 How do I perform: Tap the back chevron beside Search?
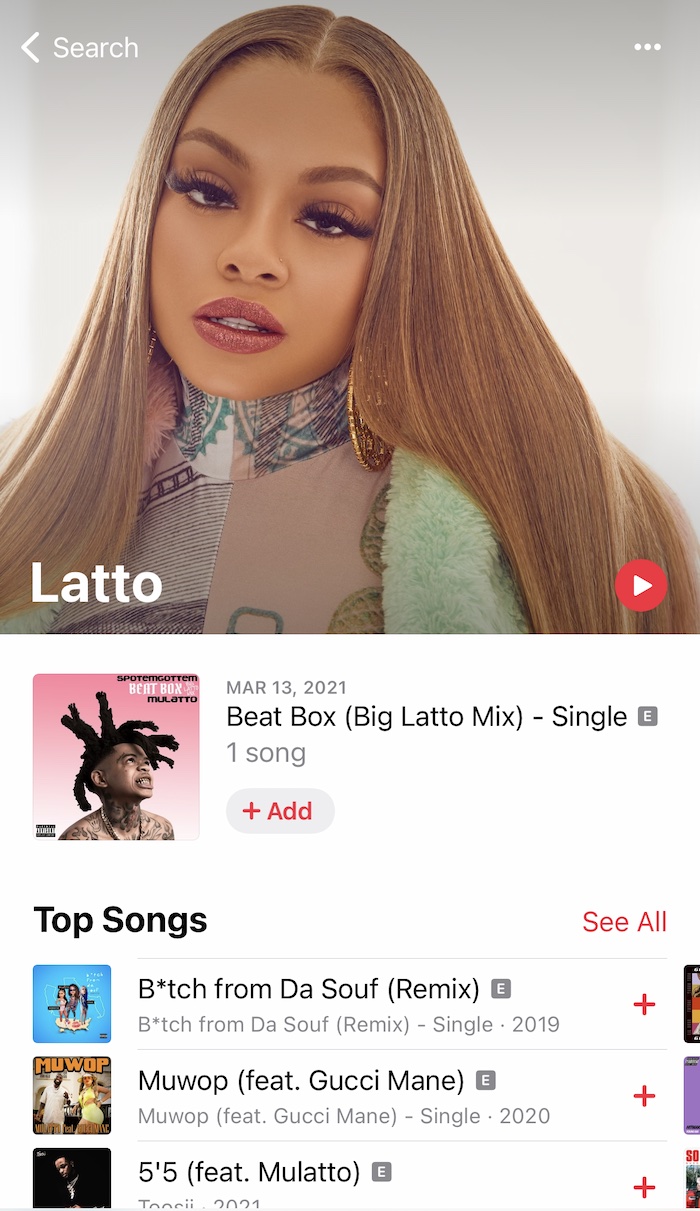pyautogui.click(x=30, y=47)
